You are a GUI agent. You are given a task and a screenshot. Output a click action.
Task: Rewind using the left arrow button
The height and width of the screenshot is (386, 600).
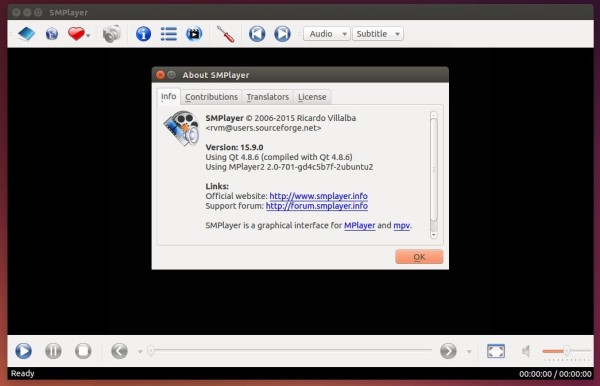[x=119, y=351]
